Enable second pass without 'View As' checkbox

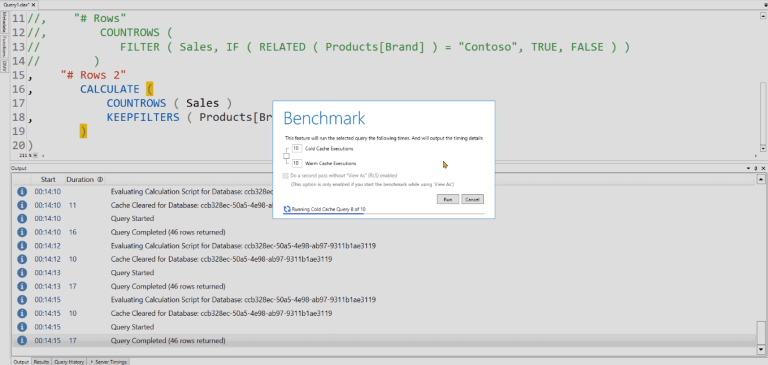pyautogui.click(x=286, y=175)
